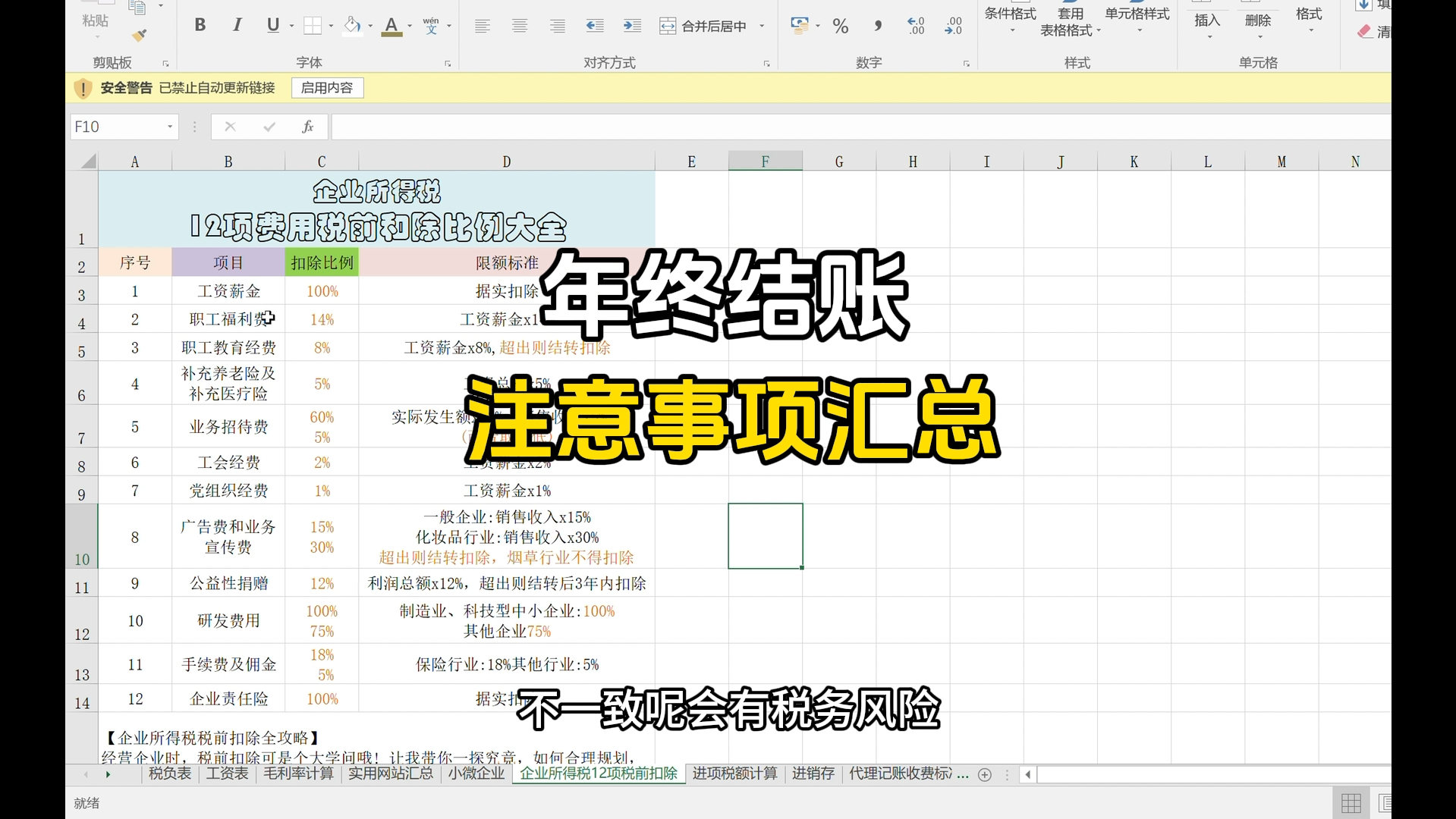
Task: Click Format Painter brush icon
Action: (x=139, y=36)
